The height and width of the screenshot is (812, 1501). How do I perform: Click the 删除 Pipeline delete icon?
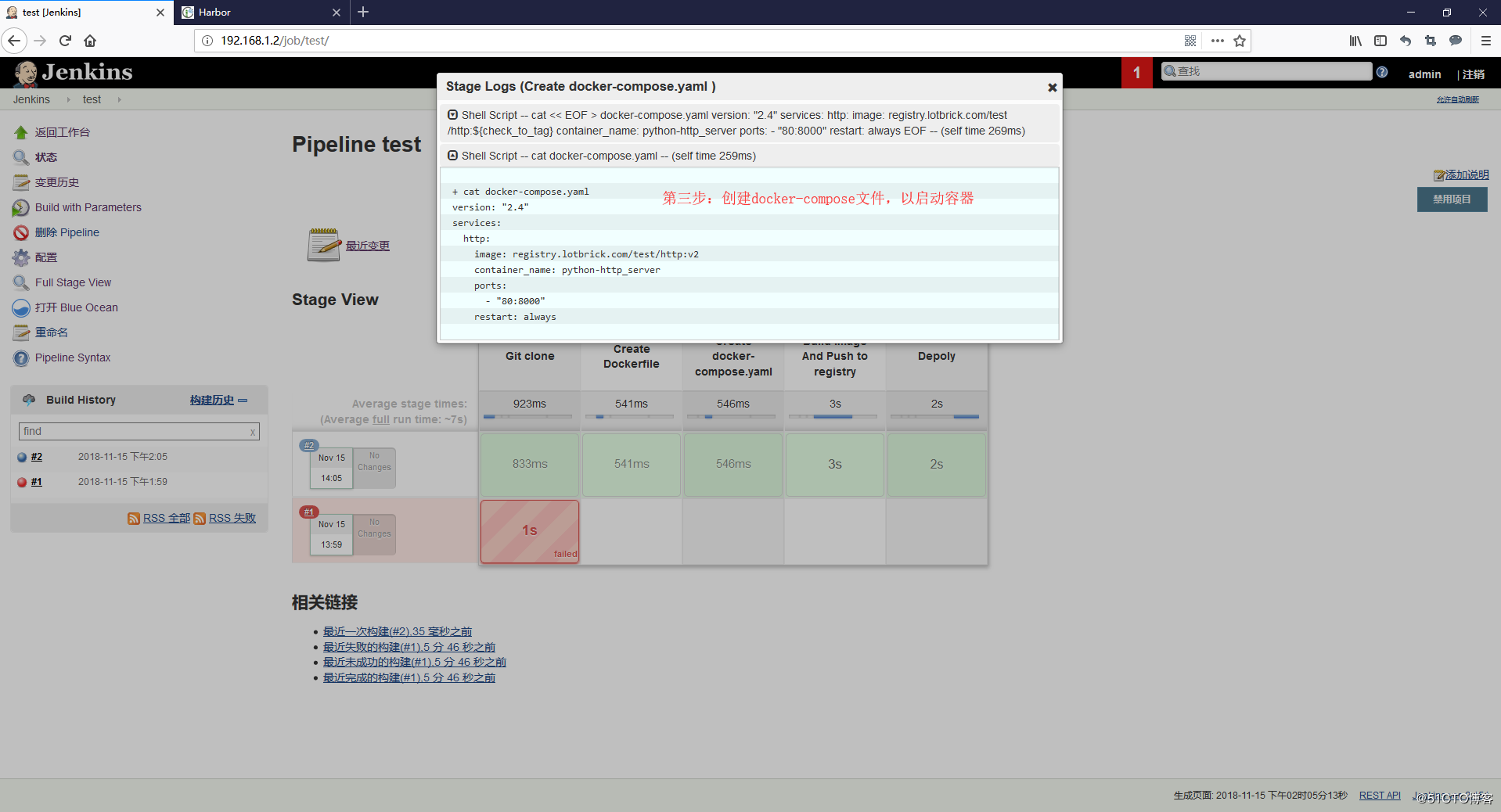(x=21, y=232)
